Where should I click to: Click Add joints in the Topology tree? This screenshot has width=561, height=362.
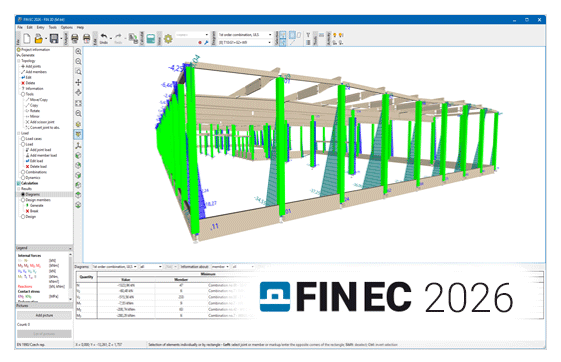(x=33, y=66)
